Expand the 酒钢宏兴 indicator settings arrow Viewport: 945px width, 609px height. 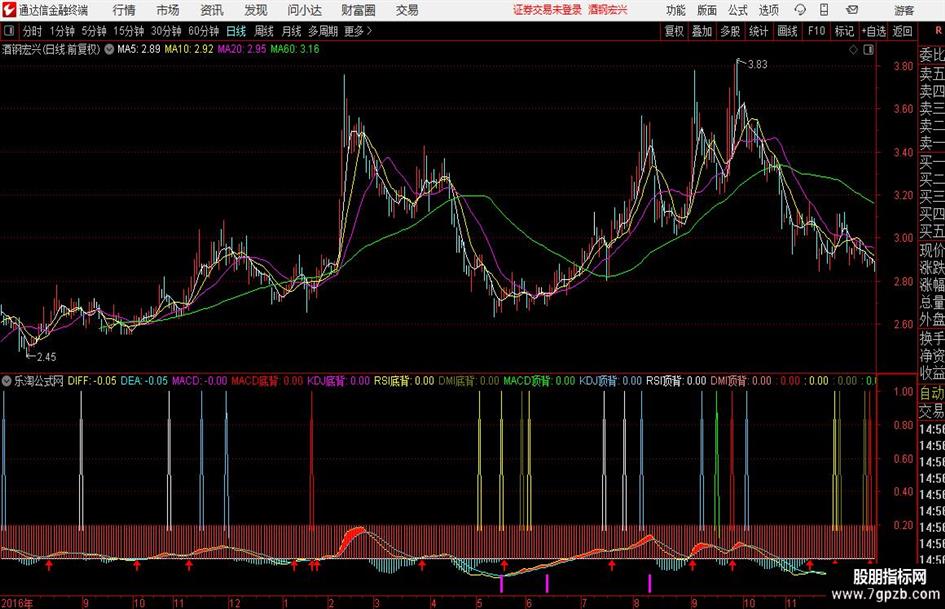point(109,49)
